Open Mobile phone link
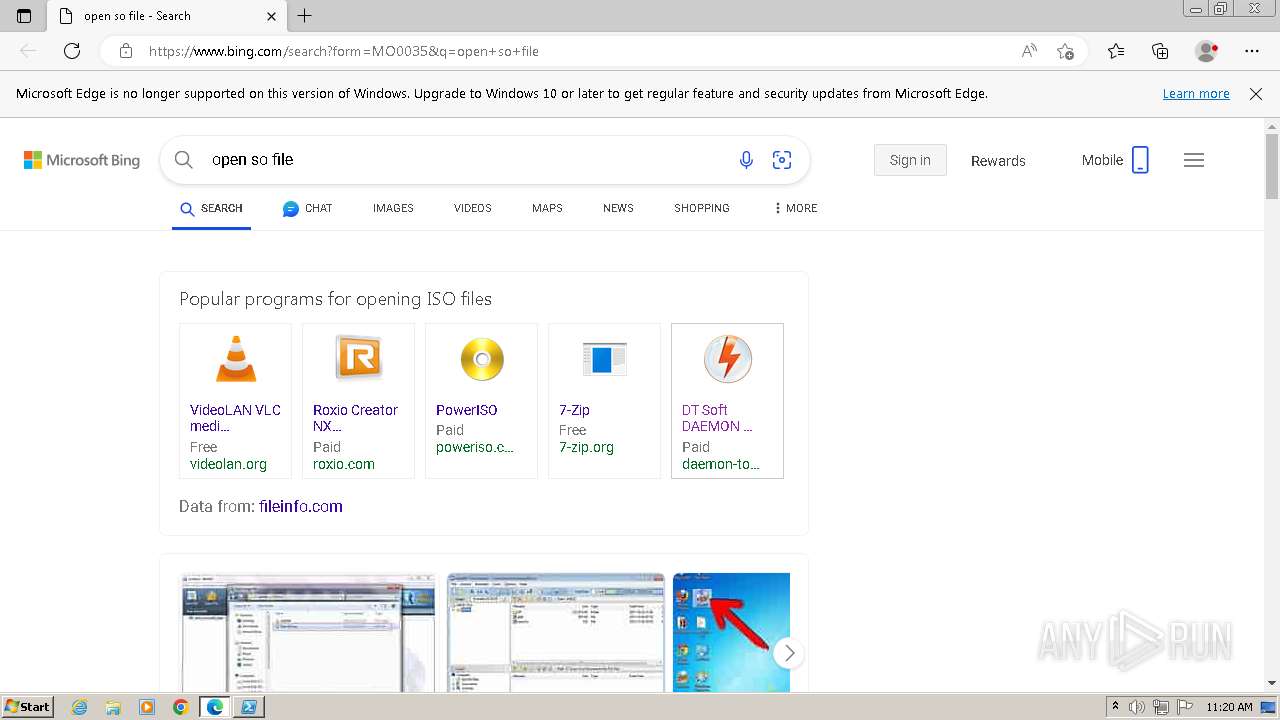1280x720 pixels. pos(1115,160)
